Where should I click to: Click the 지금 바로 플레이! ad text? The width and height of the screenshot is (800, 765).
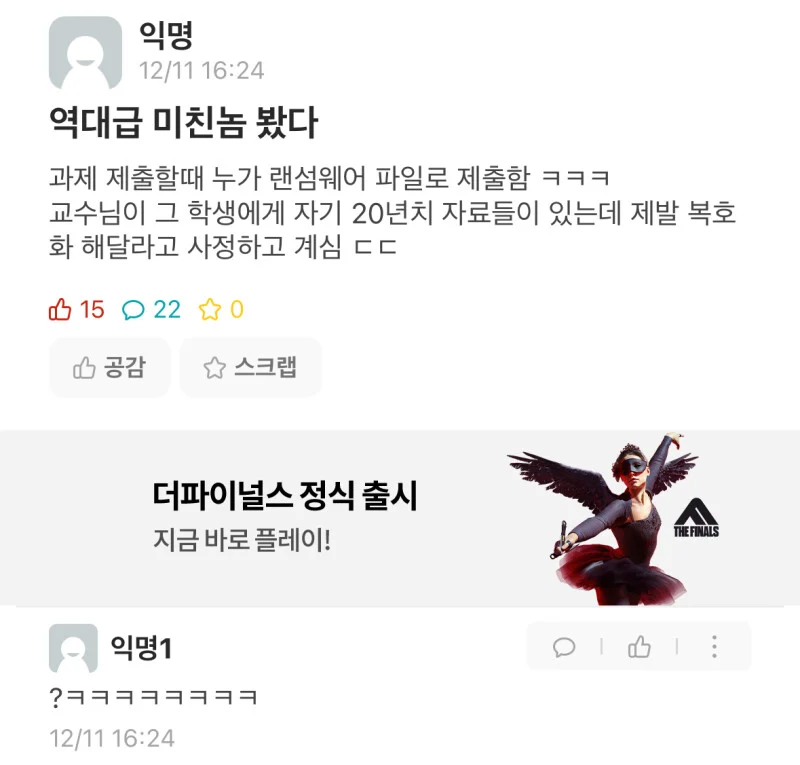[x=242, y=540]
